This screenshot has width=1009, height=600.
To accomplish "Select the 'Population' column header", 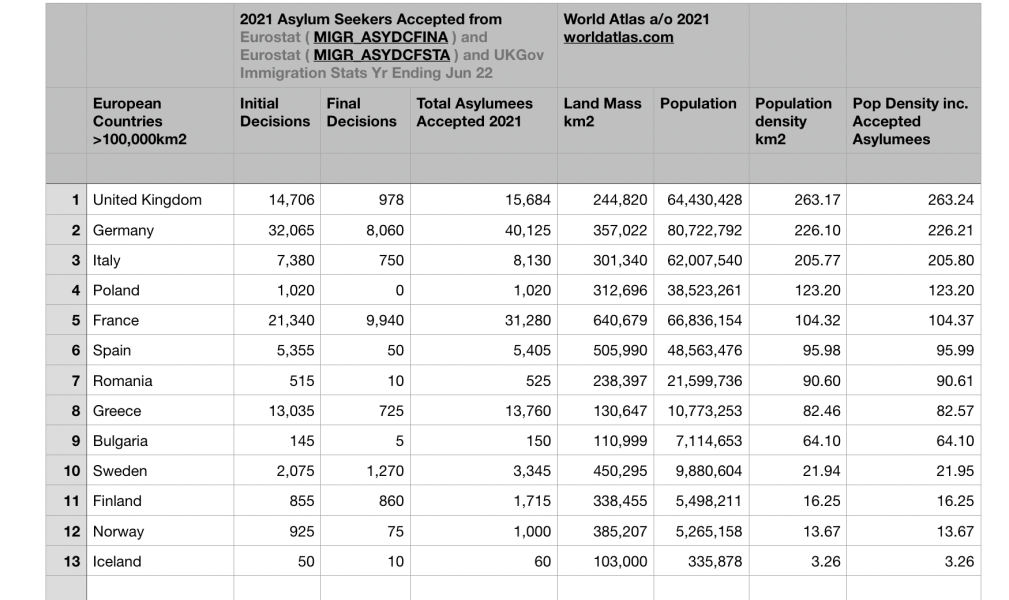I will pyautogui.click(x=701, y=121).
